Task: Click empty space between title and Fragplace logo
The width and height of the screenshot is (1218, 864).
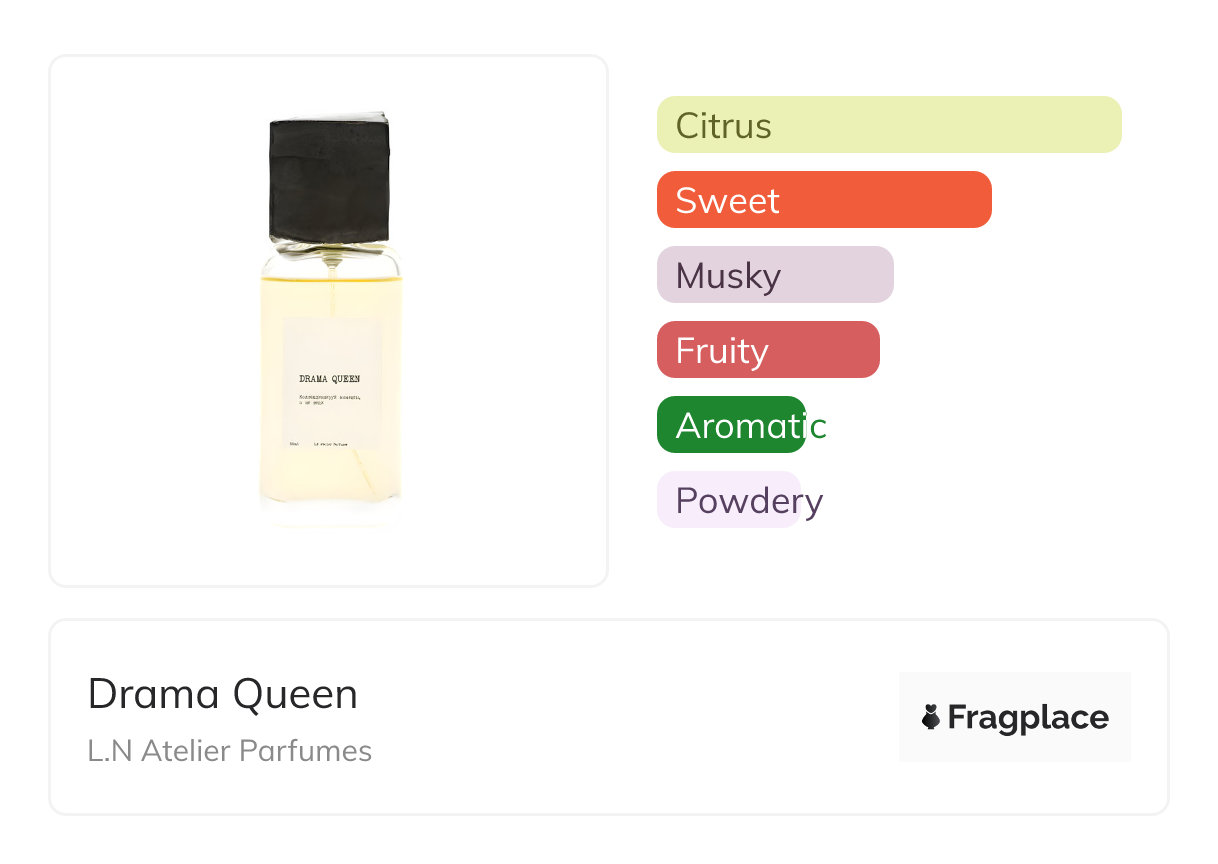Action: [x=630, y=717]
